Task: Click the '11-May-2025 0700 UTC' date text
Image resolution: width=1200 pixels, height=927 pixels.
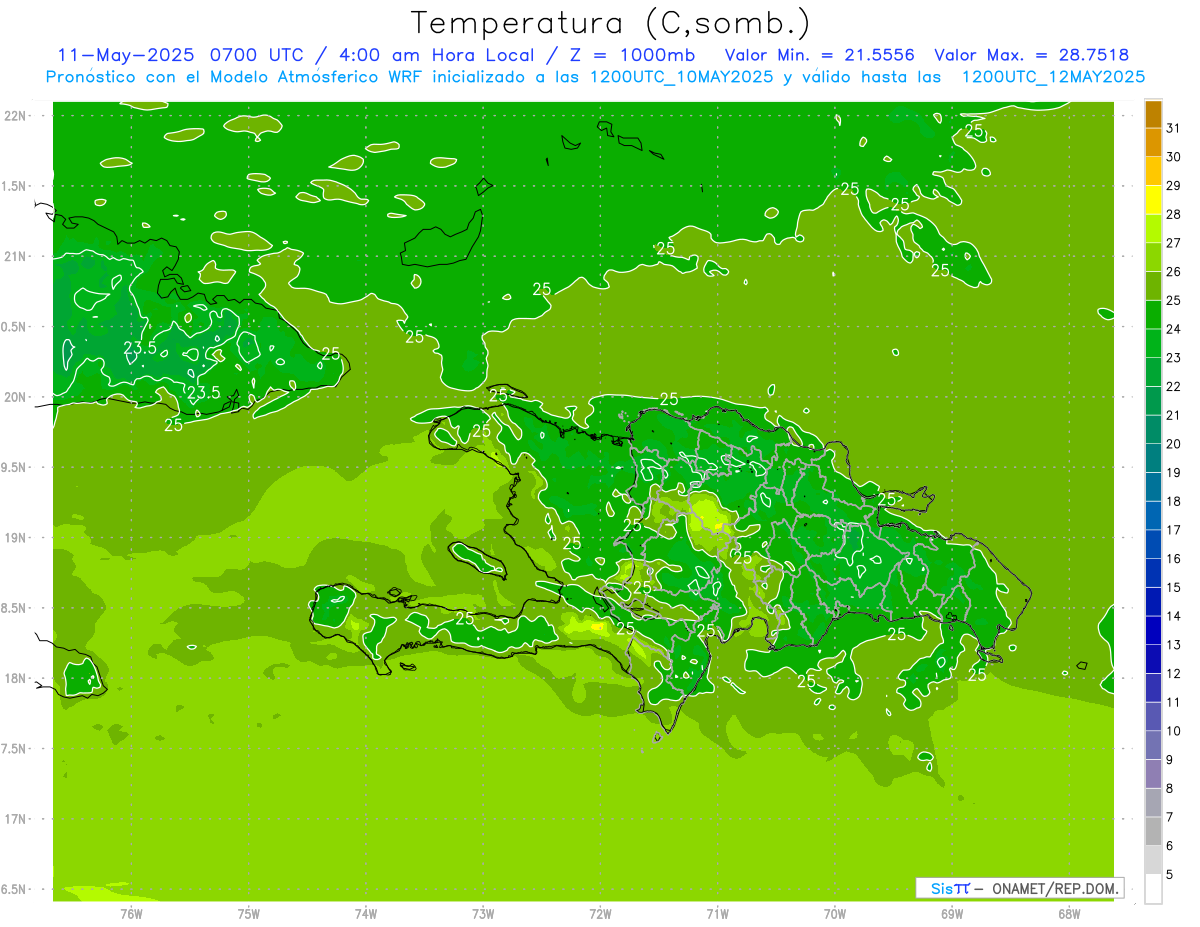Action: [181, 55]
